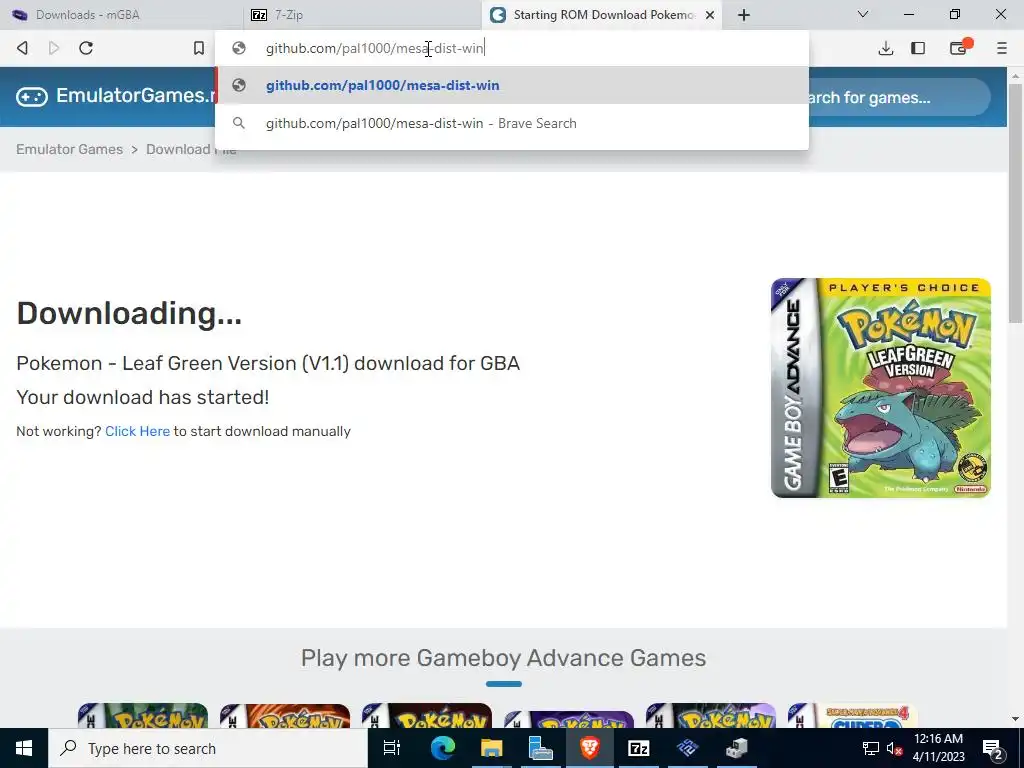
Task: Open the Super Mario 4 game thumbnail
Action: point(852,716)
